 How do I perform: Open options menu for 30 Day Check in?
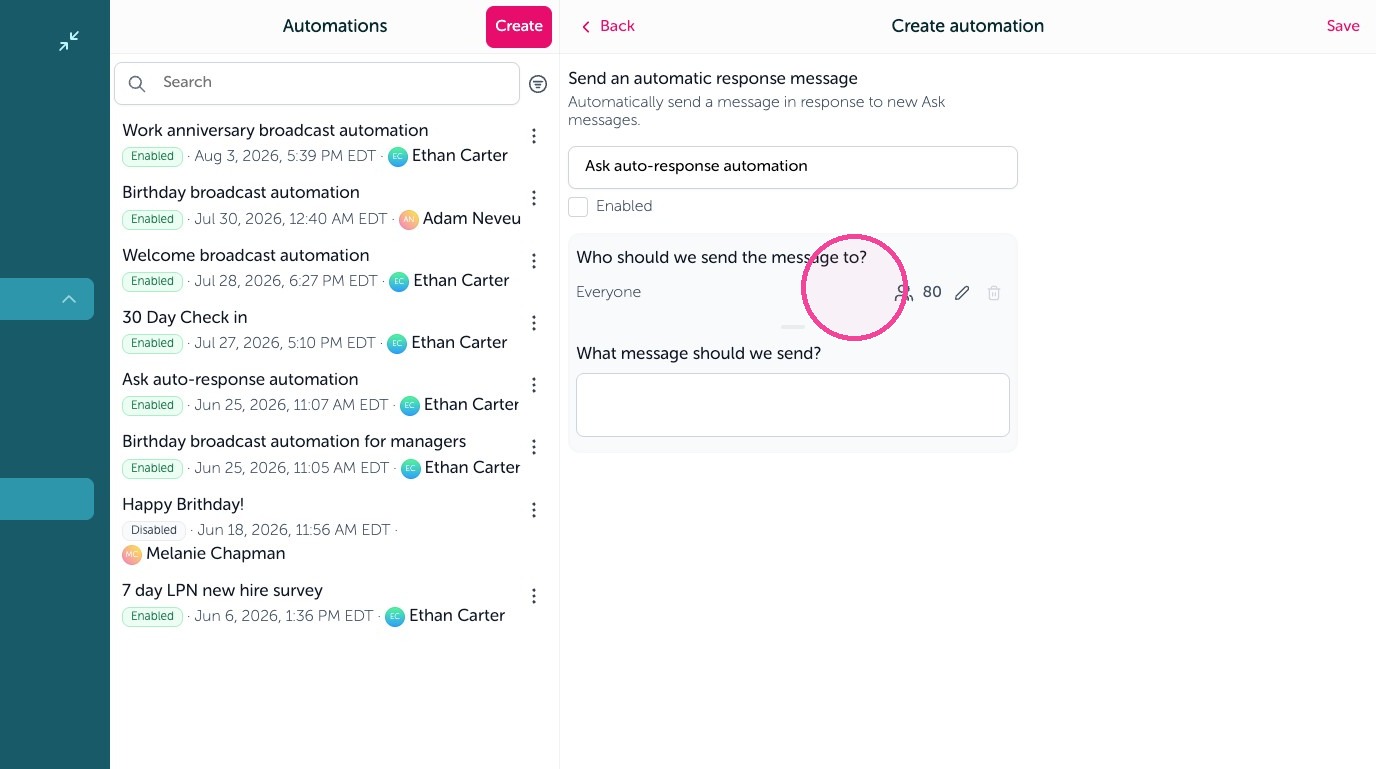pyautogui.click(x=534, y=323)
